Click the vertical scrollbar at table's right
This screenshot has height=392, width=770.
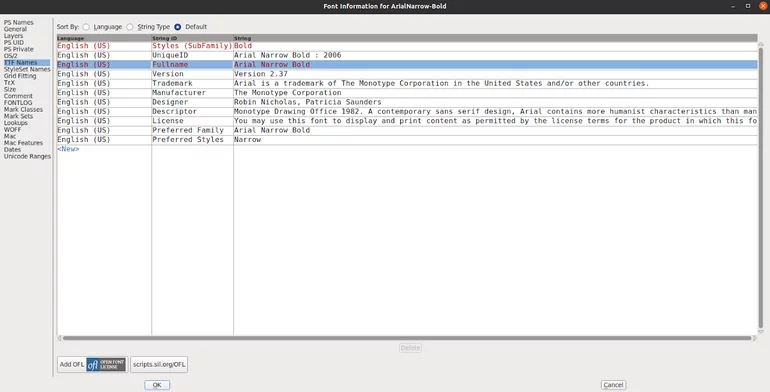click(761, 187)
